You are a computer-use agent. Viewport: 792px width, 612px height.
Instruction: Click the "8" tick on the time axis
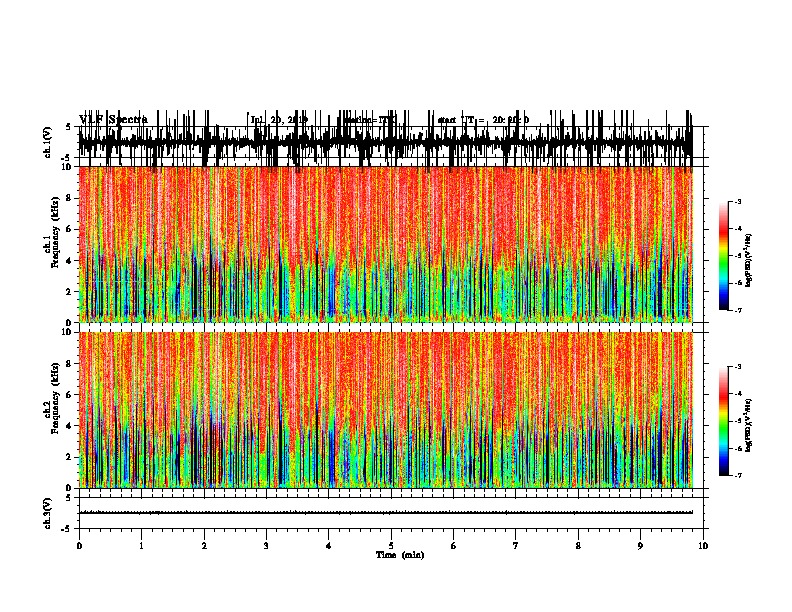(x=578, y=546)
